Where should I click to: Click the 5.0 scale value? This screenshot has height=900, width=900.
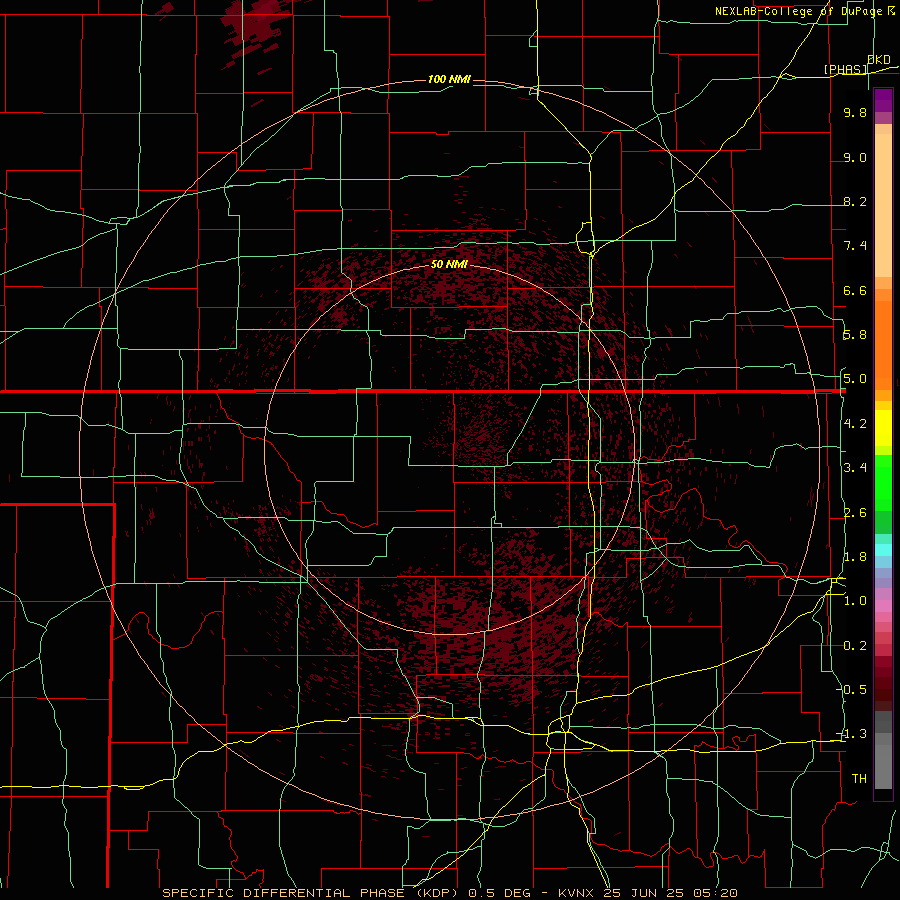click(x=855, y=379)
